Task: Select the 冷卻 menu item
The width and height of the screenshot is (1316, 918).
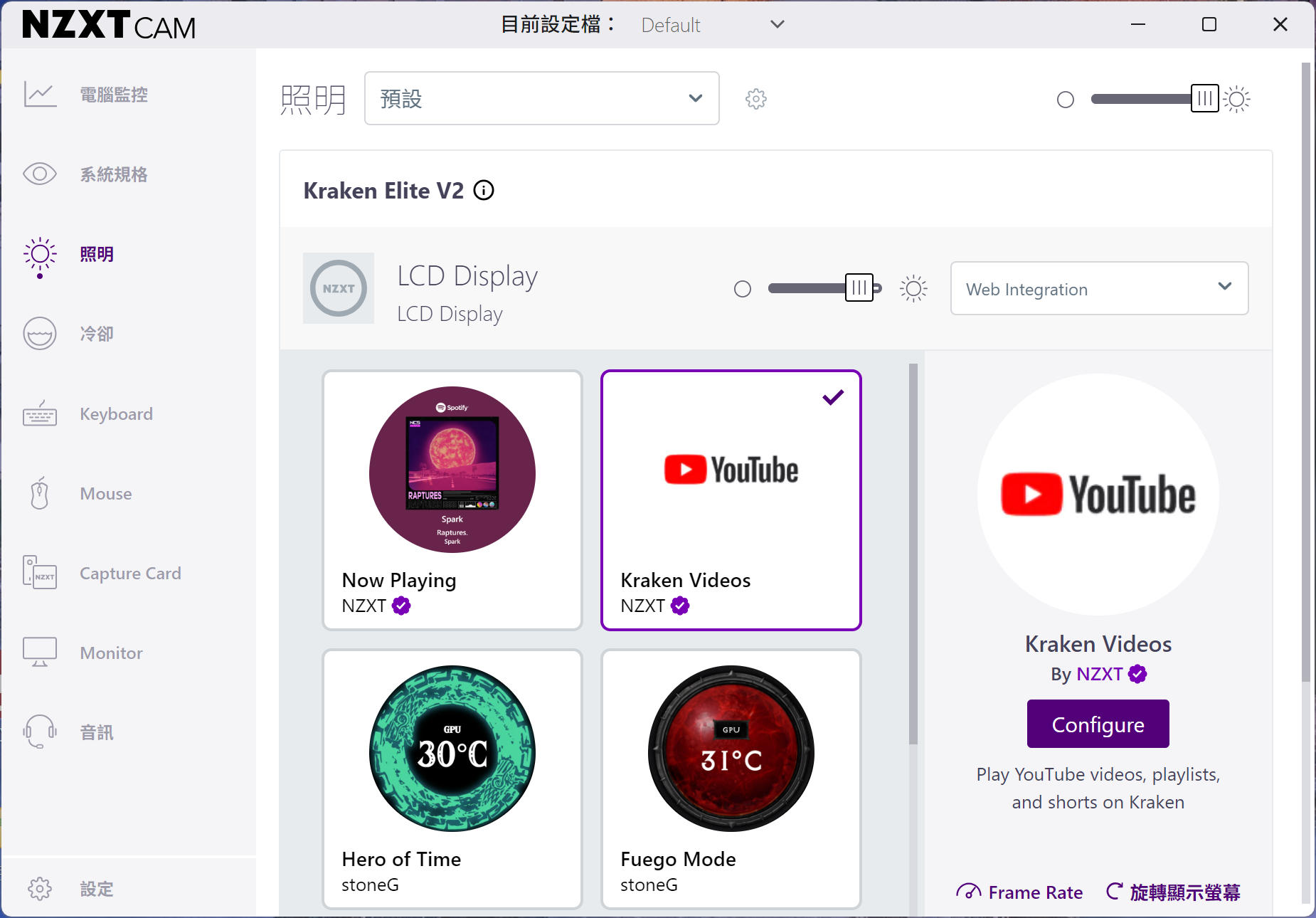Action: pos(97,334)
